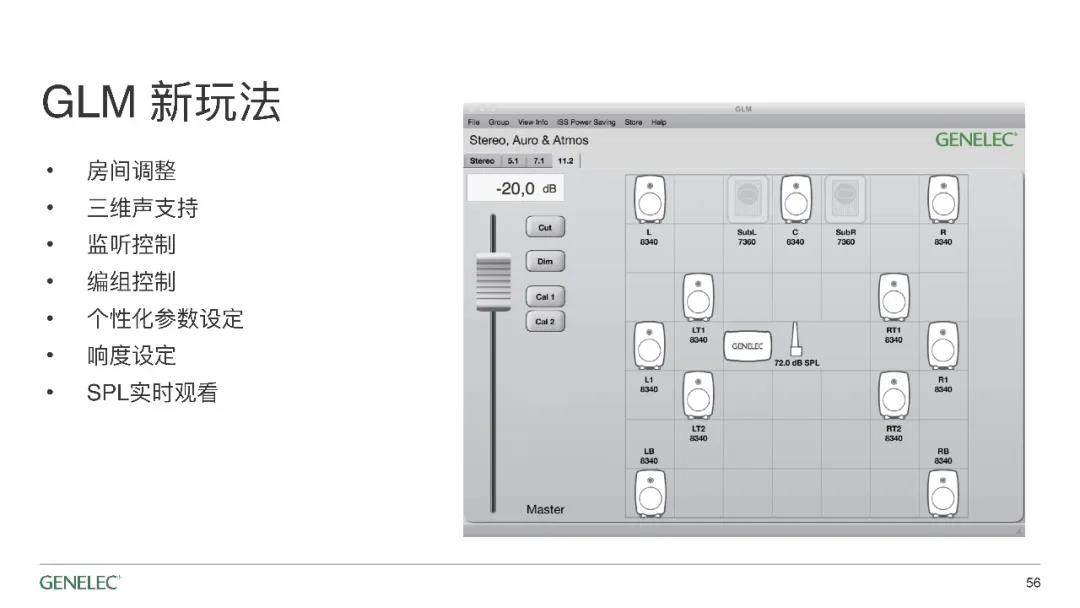Select the L1 8340 speaker icon
Viewport: 1080px width, 608px height.
pos(650,346)
